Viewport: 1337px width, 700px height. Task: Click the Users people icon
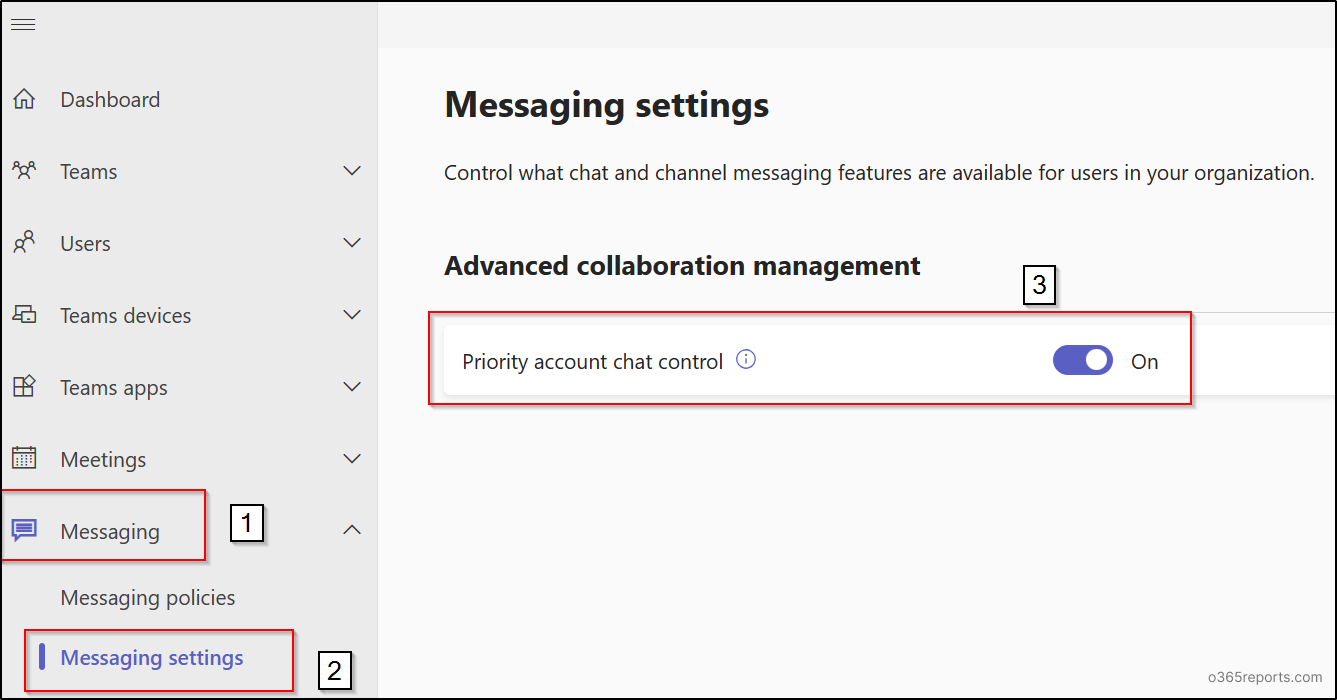point(24,243)
